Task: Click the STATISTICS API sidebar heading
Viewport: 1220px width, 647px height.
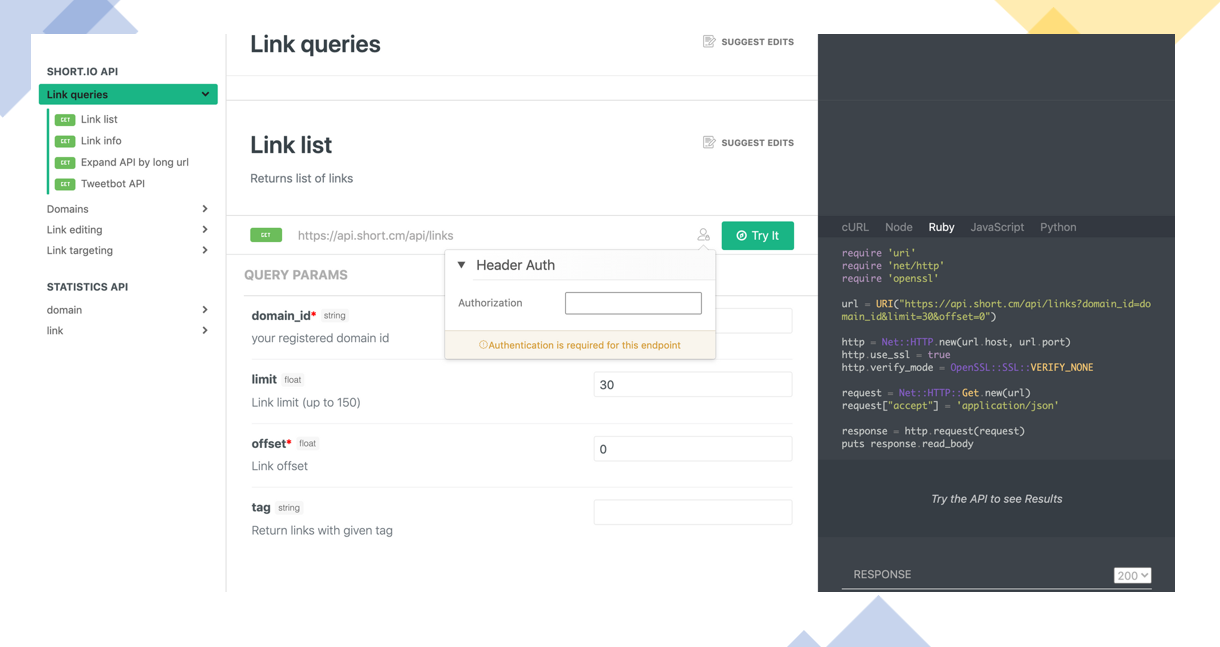Action: (x=87, y=287)
